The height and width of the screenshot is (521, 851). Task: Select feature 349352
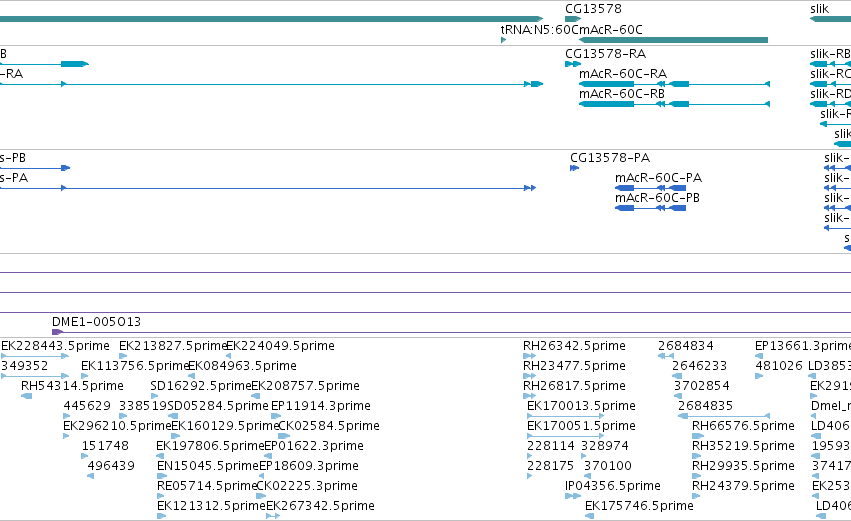pyautogui.click(x=24, y=366)
